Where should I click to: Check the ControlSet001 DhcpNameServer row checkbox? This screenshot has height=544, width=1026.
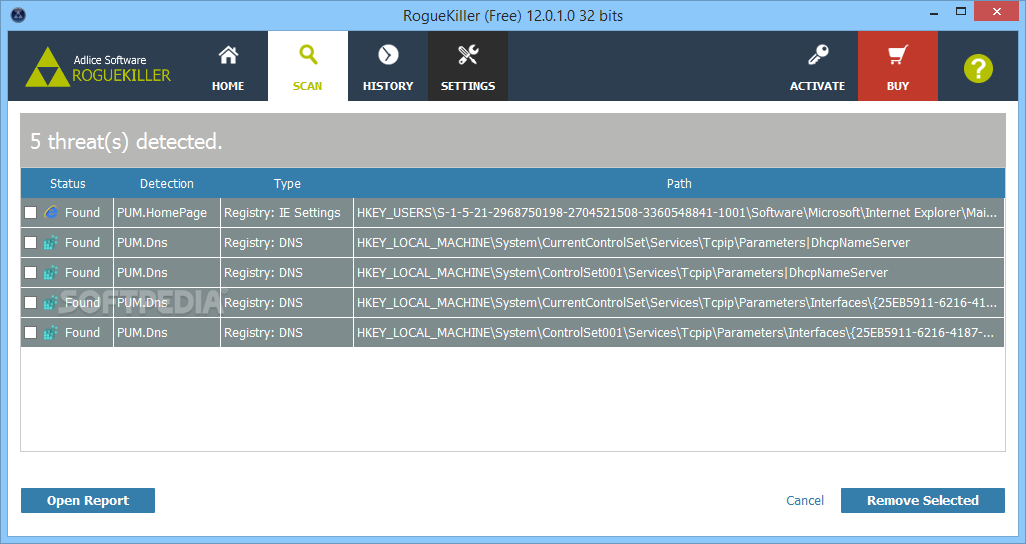[30, 273]
